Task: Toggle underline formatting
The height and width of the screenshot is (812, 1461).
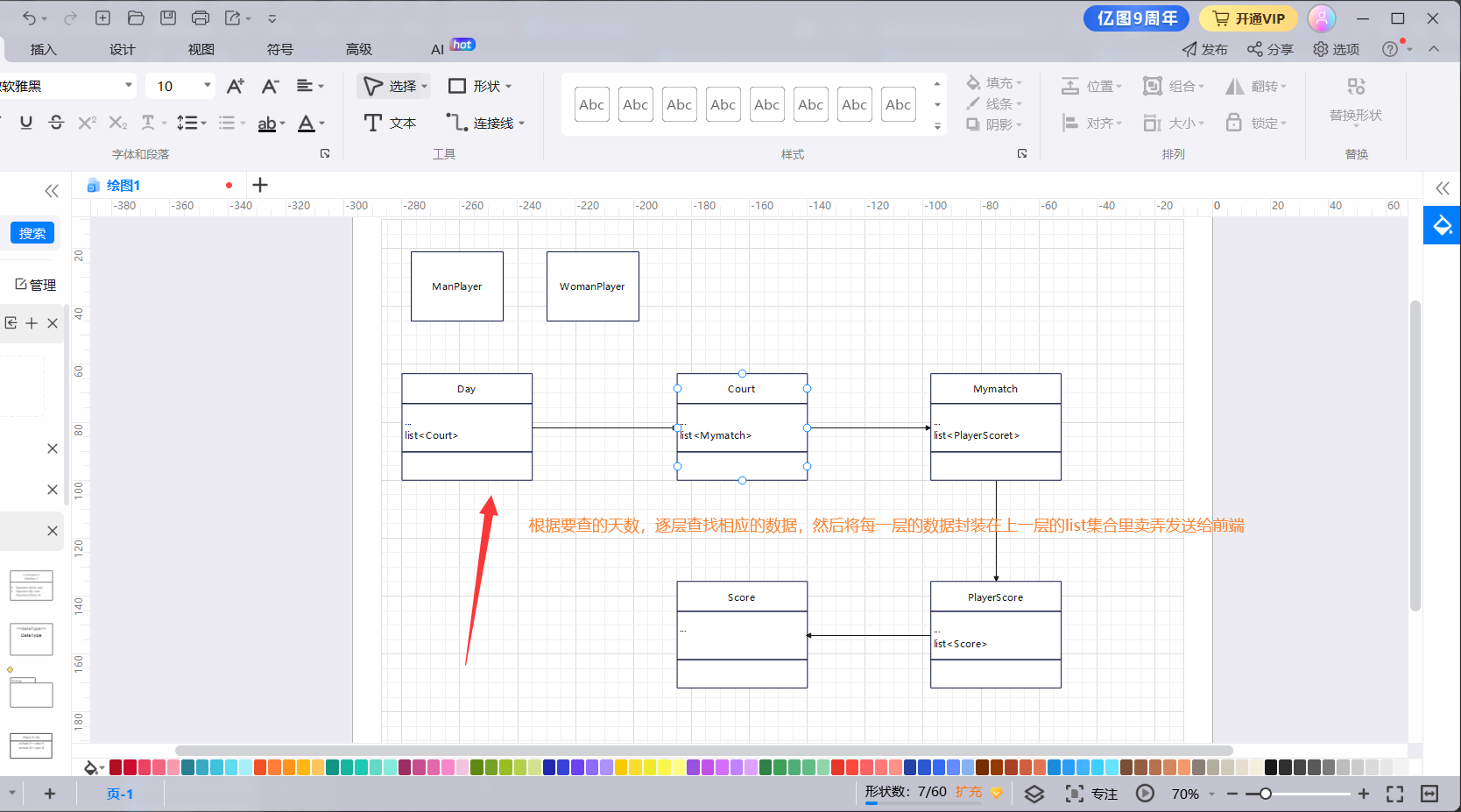Action: click(x=26, y=123)
